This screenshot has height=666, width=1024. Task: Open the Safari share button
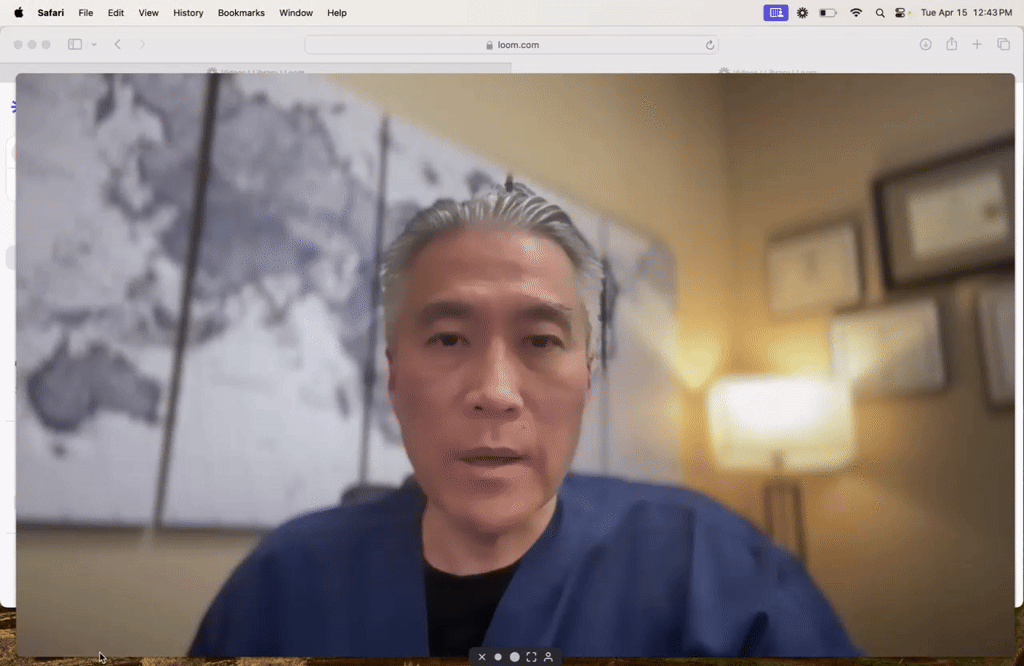click(x=952, y=44)
